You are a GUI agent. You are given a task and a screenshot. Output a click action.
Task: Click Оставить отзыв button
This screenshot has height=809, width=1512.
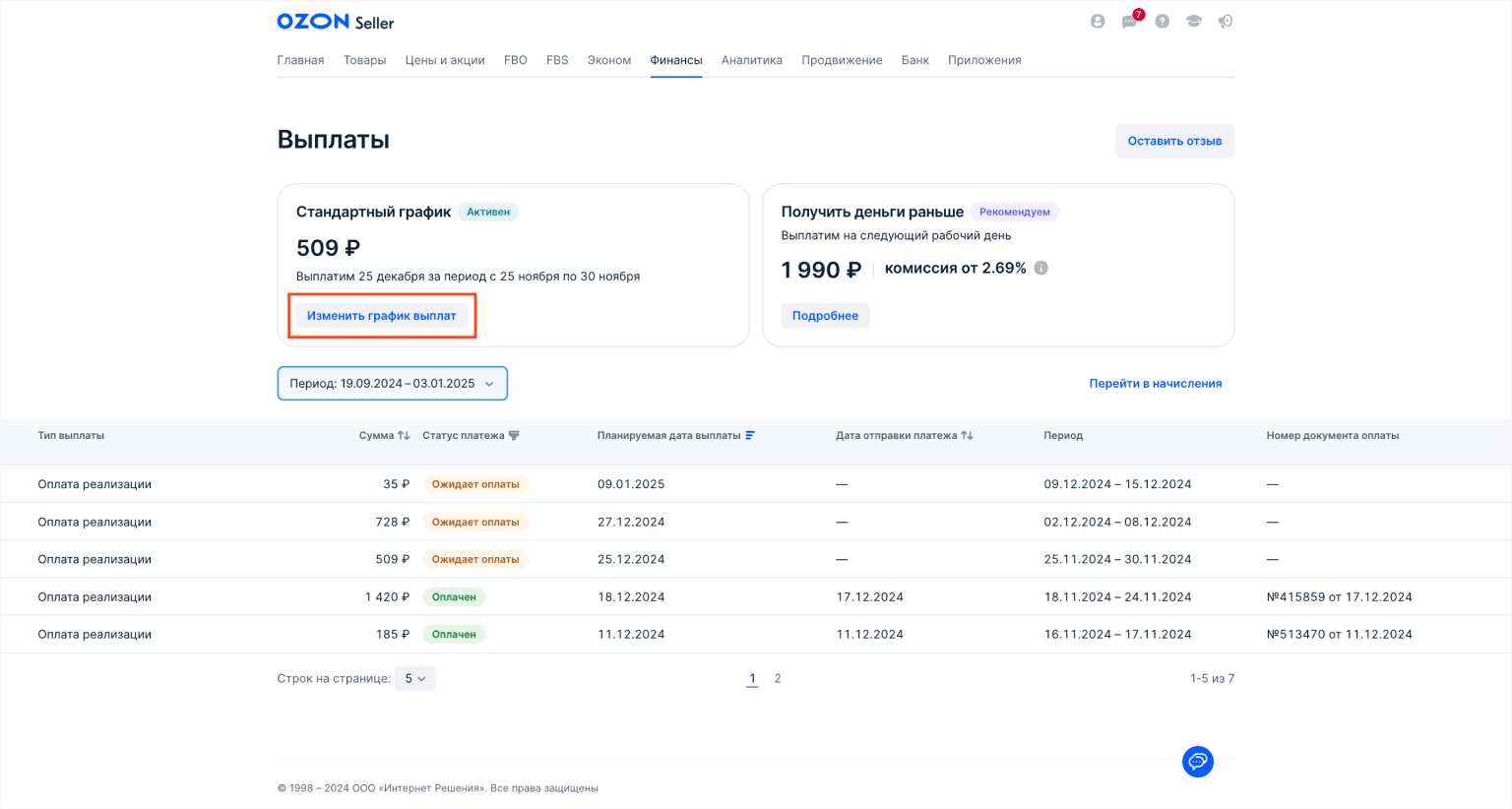[x=1174, y=141]
